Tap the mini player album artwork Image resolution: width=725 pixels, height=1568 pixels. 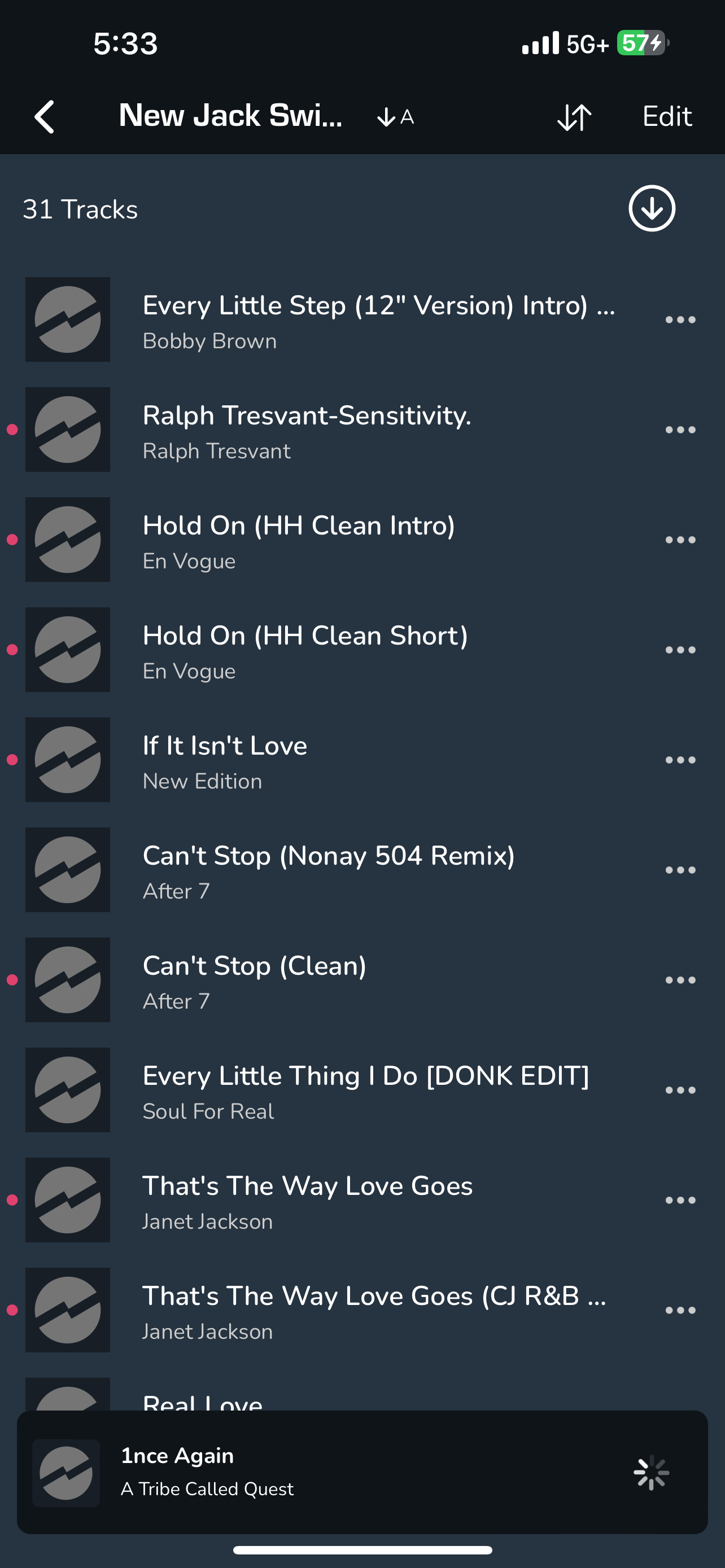65,1473
